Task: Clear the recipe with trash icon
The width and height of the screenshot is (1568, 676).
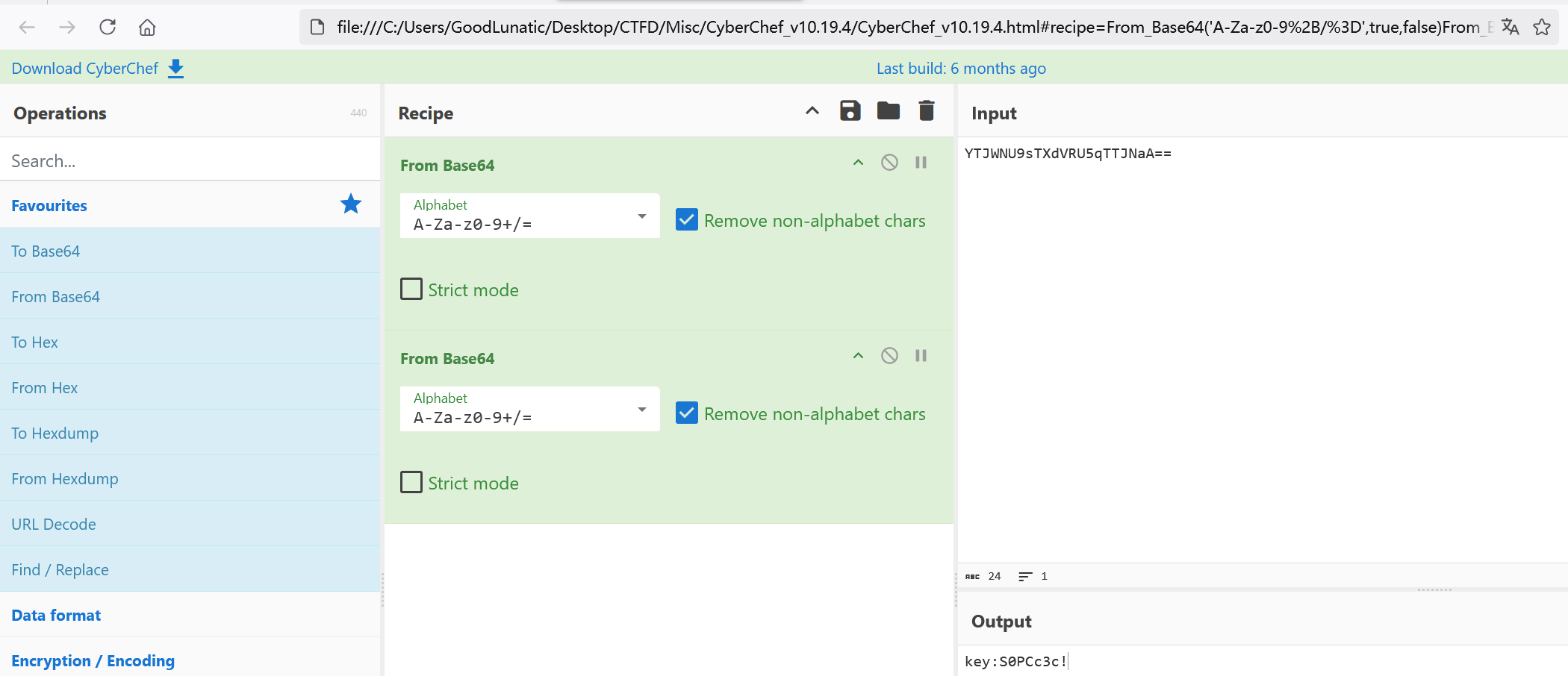Action: click(x=926, y=111)
